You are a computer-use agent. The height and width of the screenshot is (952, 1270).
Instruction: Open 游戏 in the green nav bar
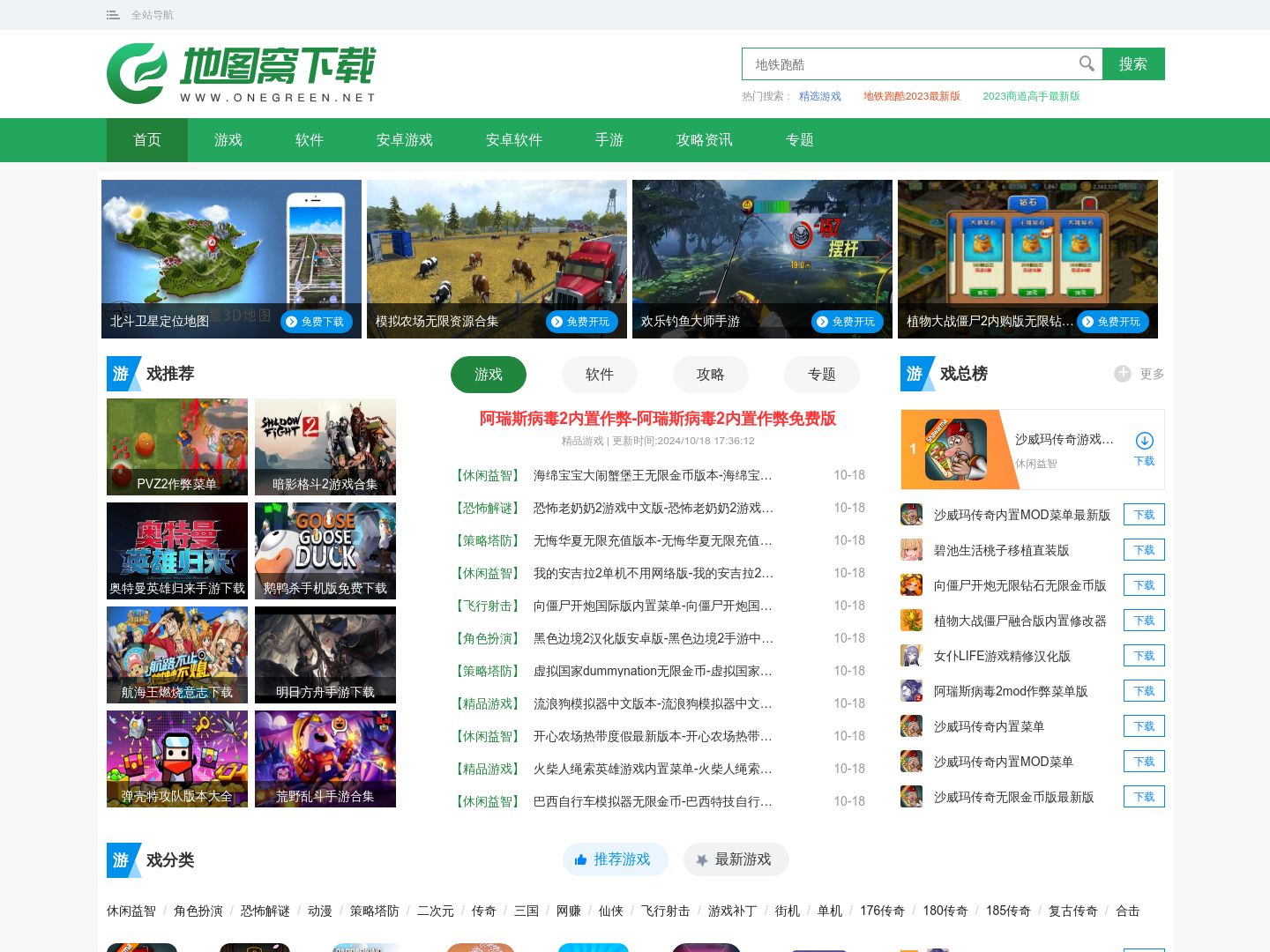[228, 140]
